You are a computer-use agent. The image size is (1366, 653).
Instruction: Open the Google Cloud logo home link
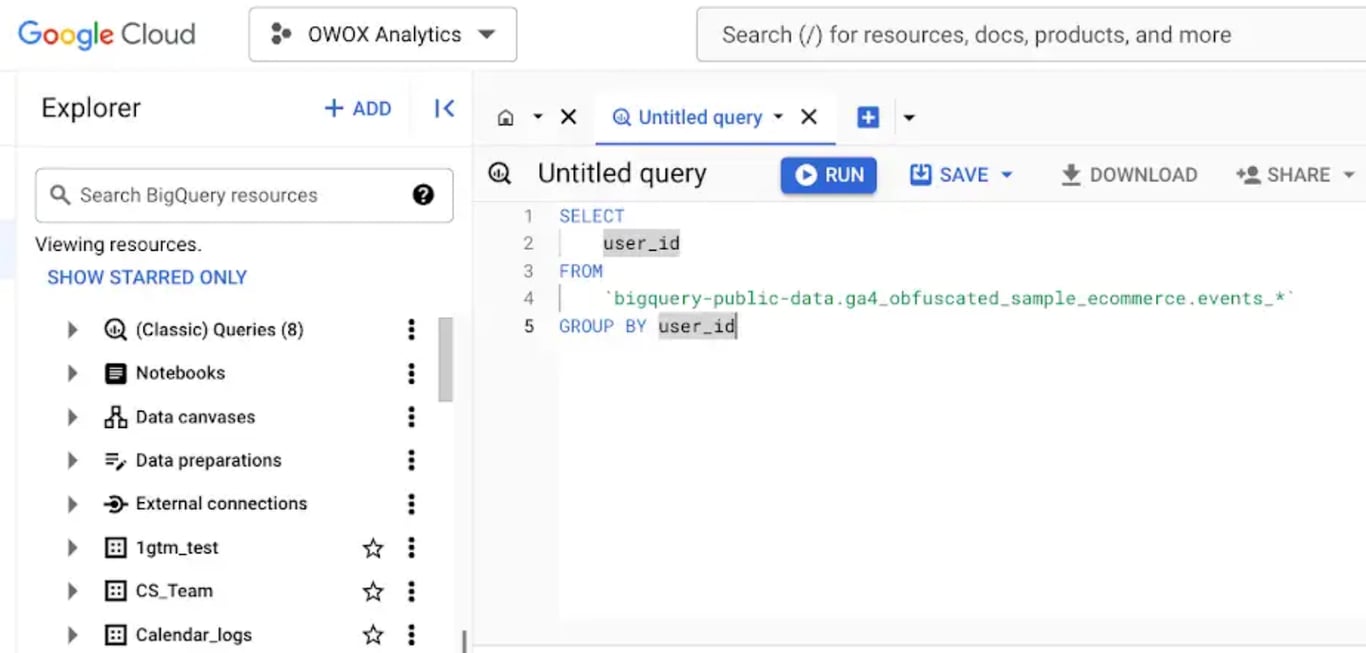coord(106,35)
